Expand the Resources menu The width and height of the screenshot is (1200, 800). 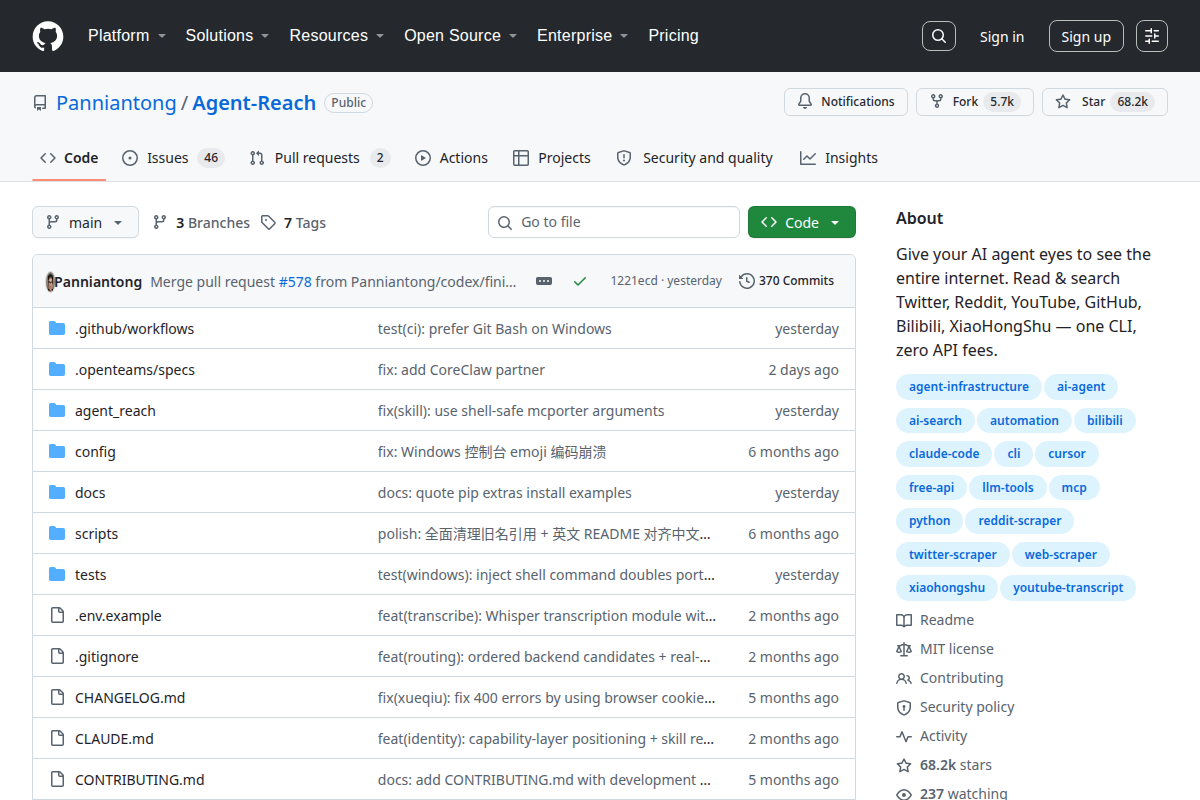(x=336, y=35)
